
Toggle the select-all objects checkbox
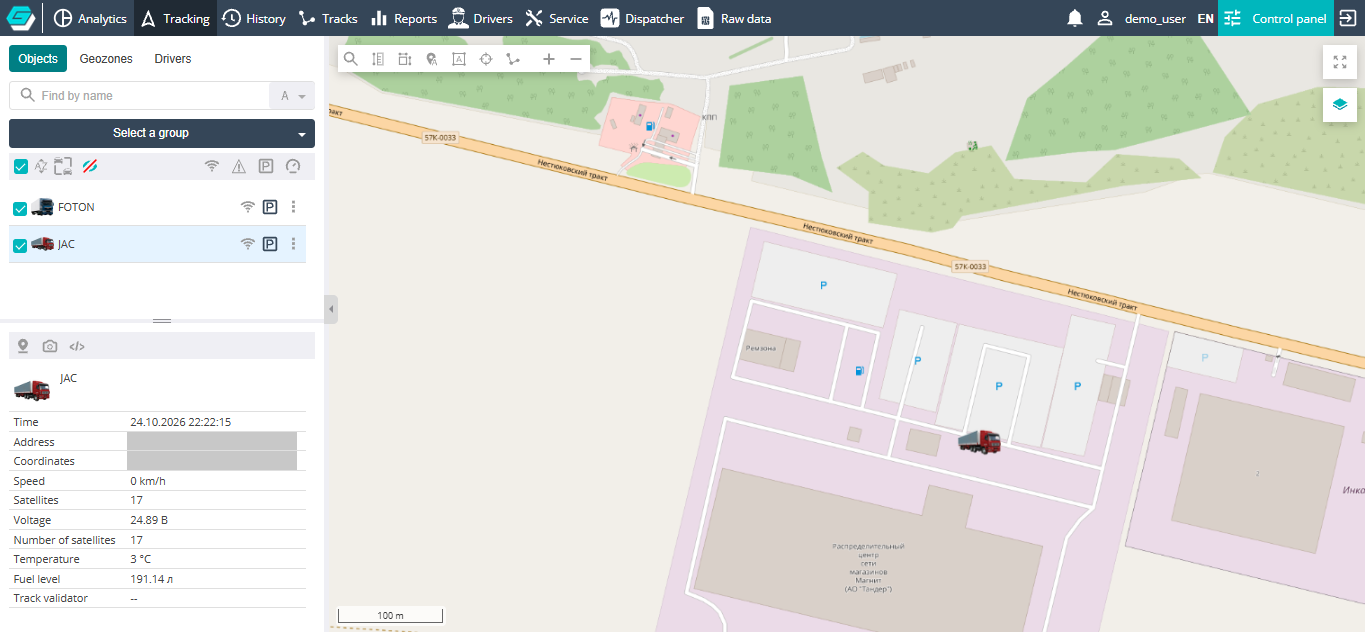20,167
